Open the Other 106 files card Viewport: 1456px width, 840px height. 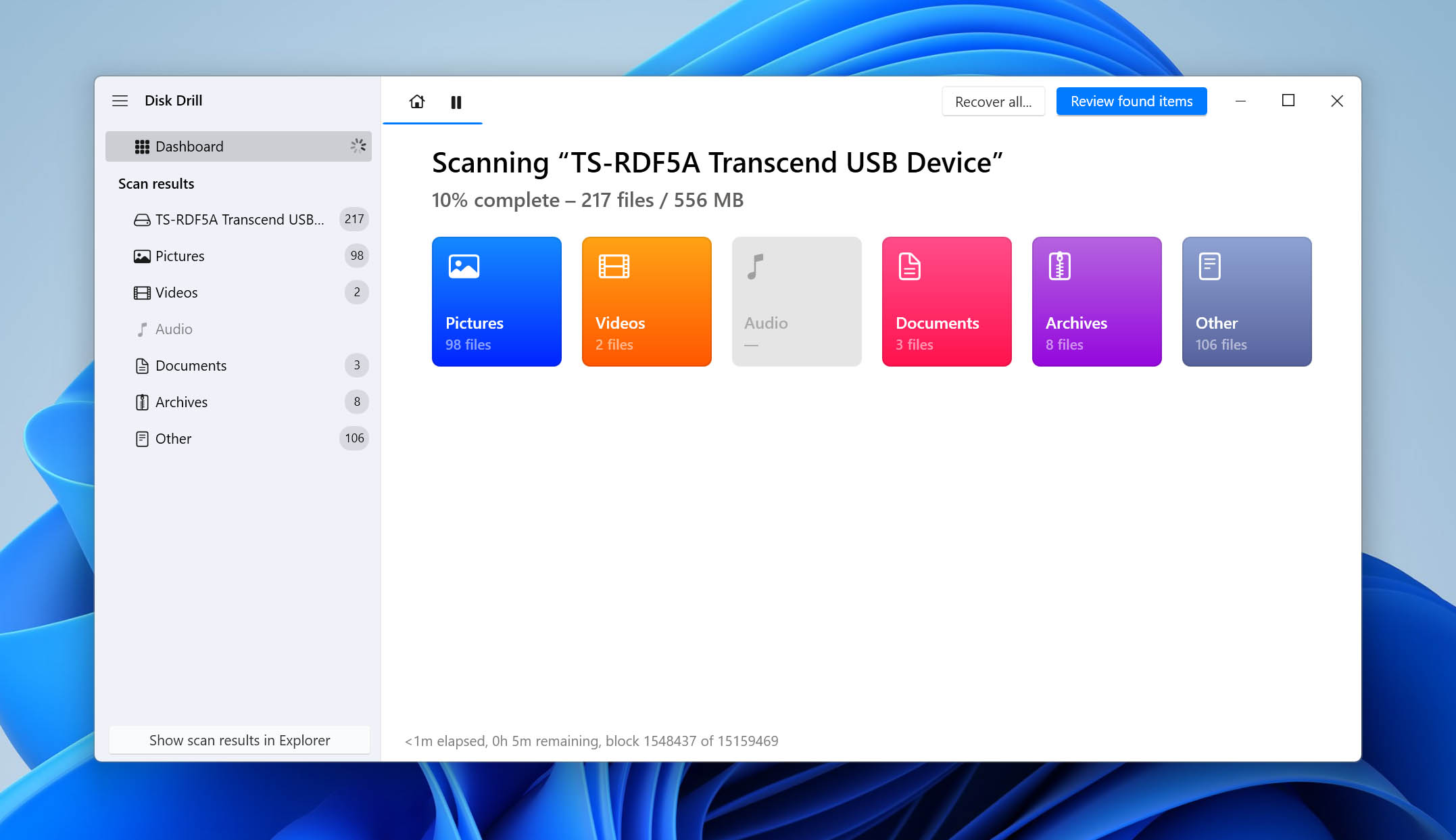[x=1247, y=302]
